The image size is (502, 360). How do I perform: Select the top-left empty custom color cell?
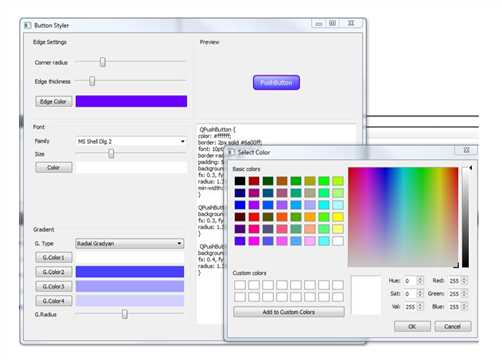(240, 285)
